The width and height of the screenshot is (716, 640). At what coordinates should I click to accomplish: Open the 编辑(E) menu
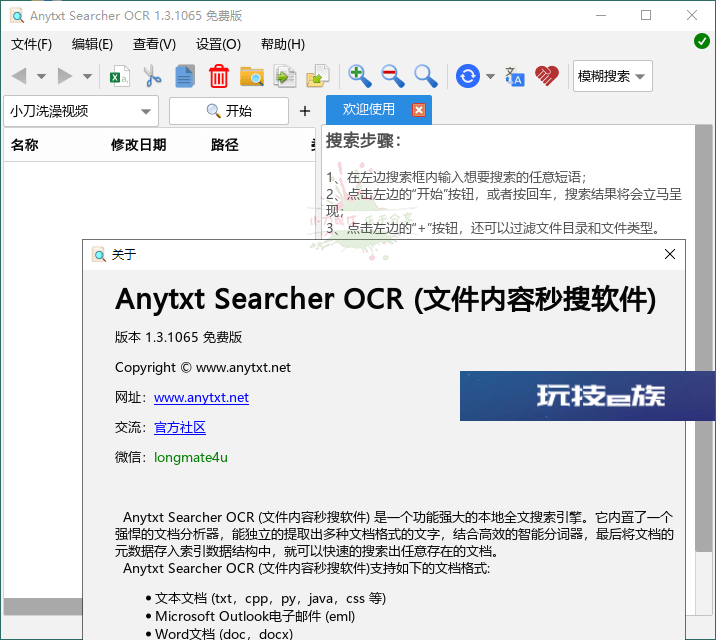click(x=92, y=44)
